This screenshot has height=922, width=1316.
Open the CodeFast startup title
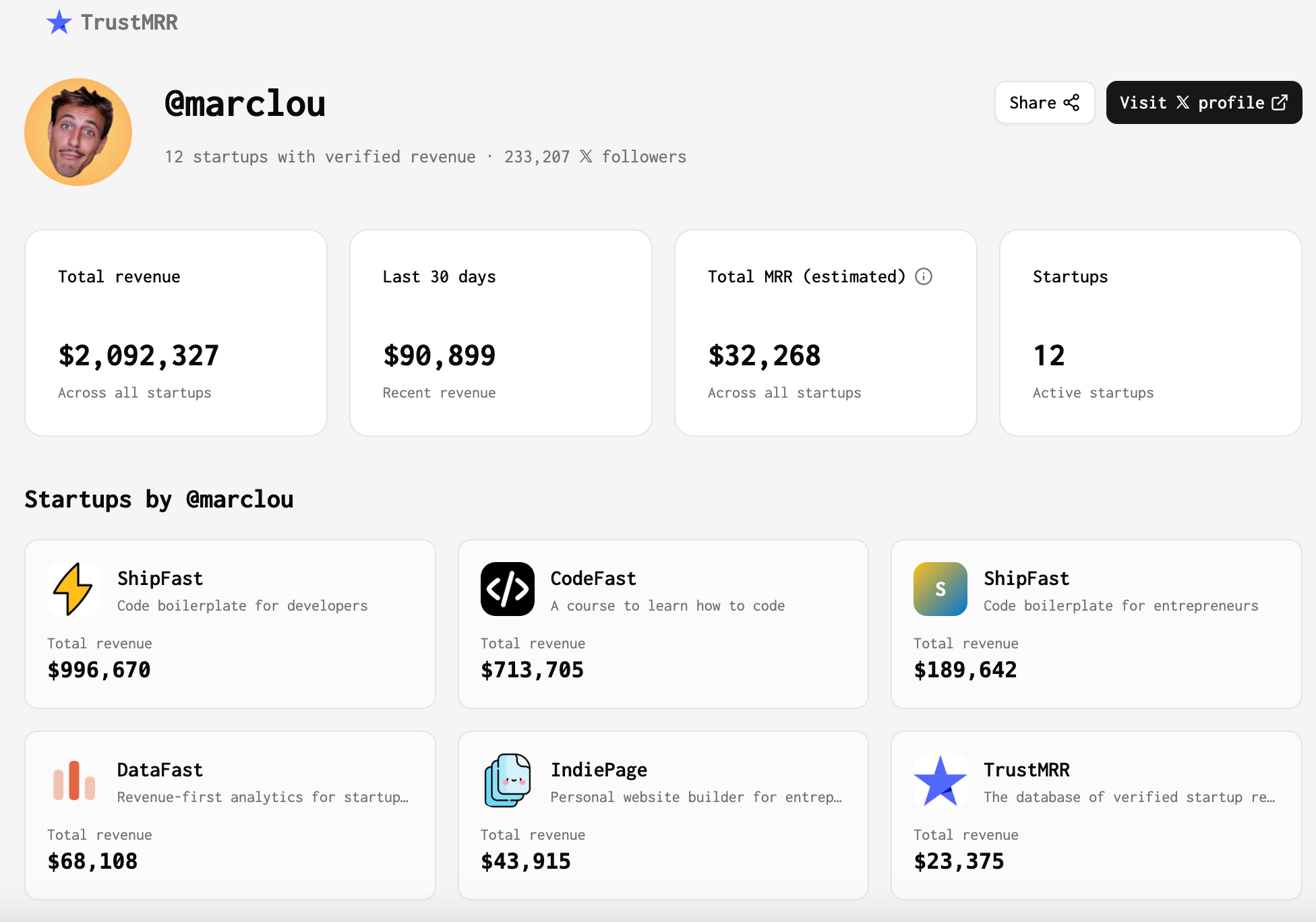click(593, 578)
